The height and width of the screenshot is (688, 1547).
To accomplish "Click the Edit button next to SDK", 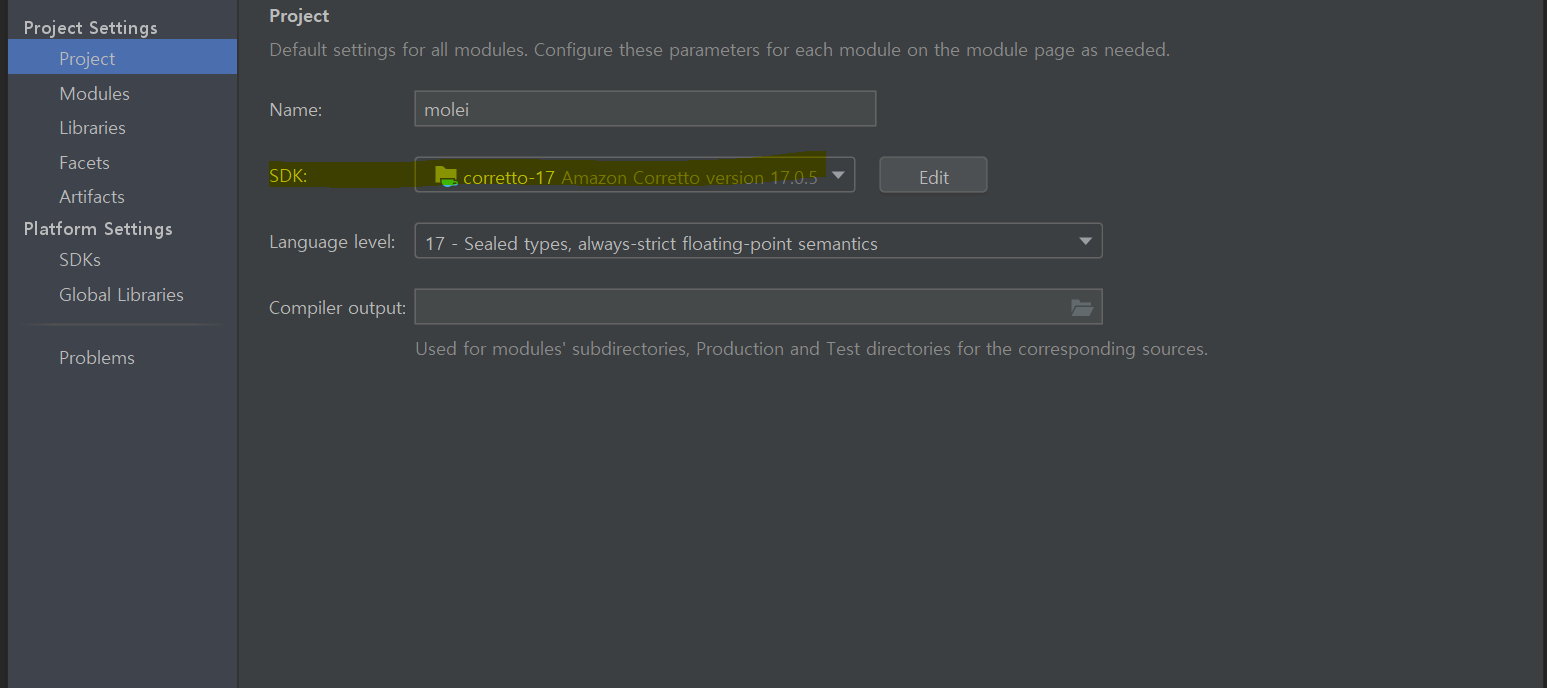I will coord(932,174).
